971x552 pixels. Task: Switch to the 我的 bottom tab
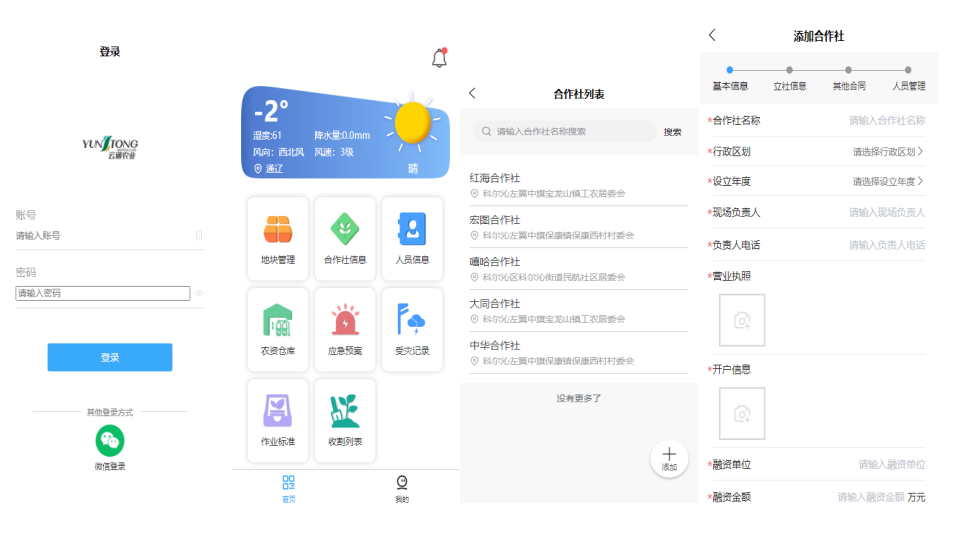tap(402, 489)
